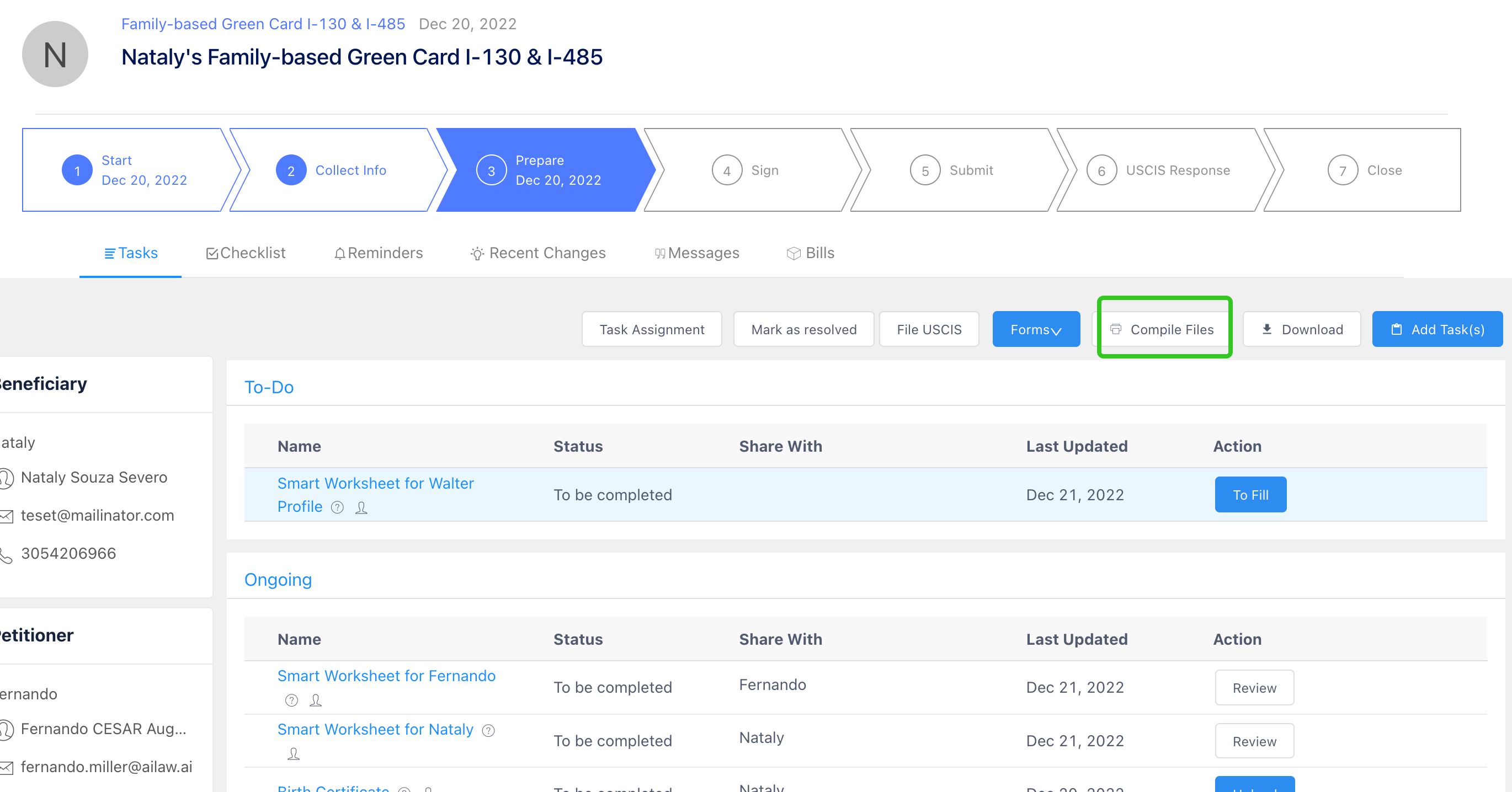Screen dimensions: 1512x792
Task: Open the Forms dropdown menu
Action: (1036, 330)
